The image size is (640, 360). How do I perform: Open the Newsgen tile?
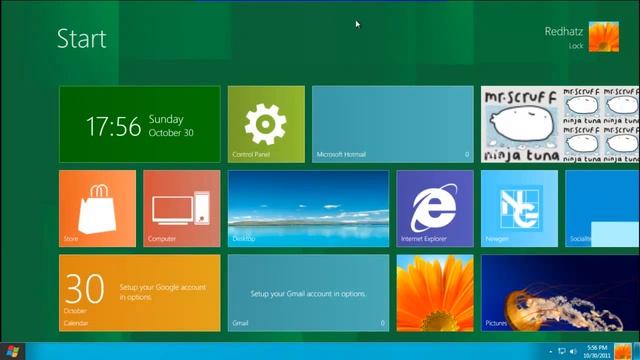click(519, 209)
